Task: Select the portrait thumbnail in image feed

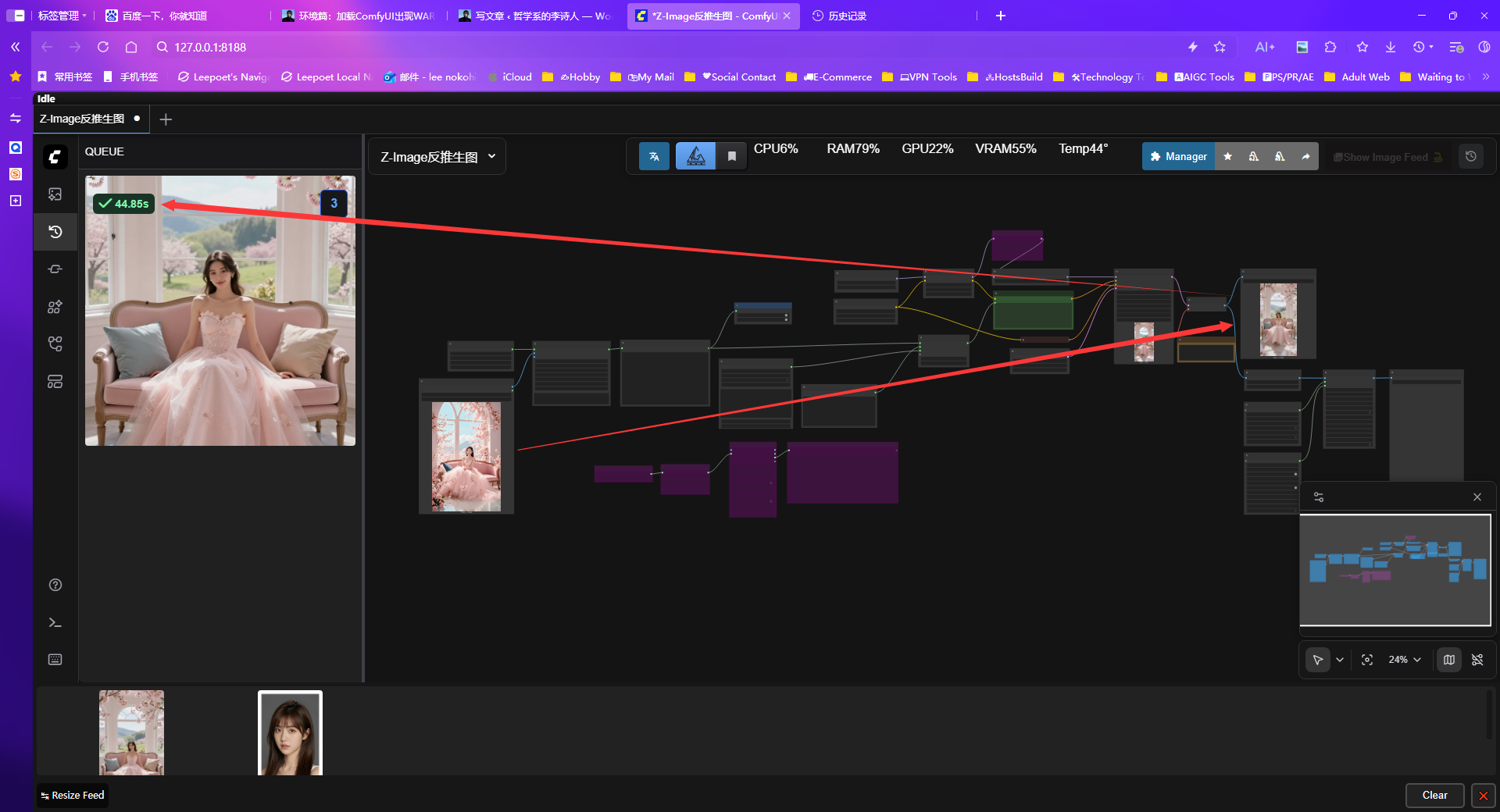Action: coord(290,733)
